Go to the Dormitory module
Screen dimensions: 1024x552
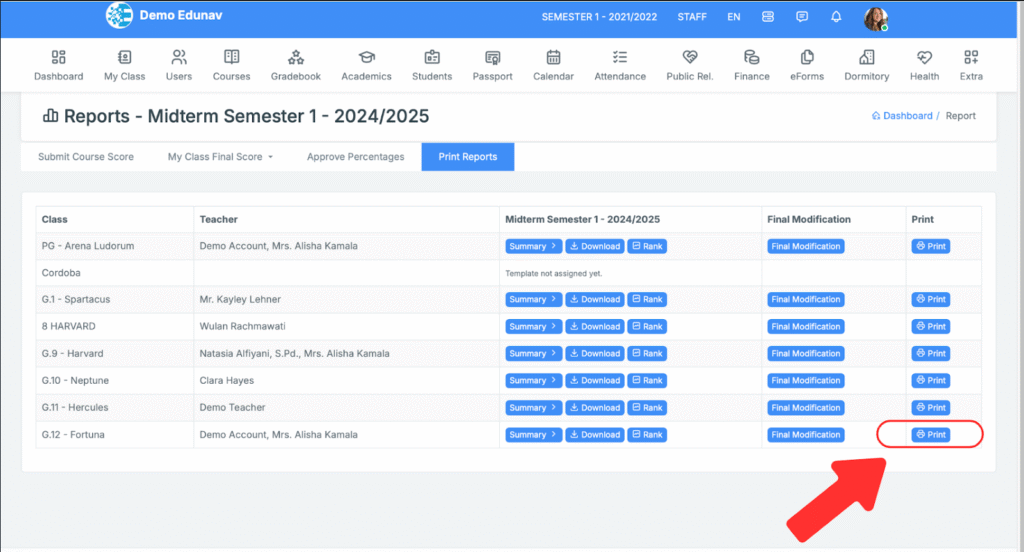(x=866, y=64)
